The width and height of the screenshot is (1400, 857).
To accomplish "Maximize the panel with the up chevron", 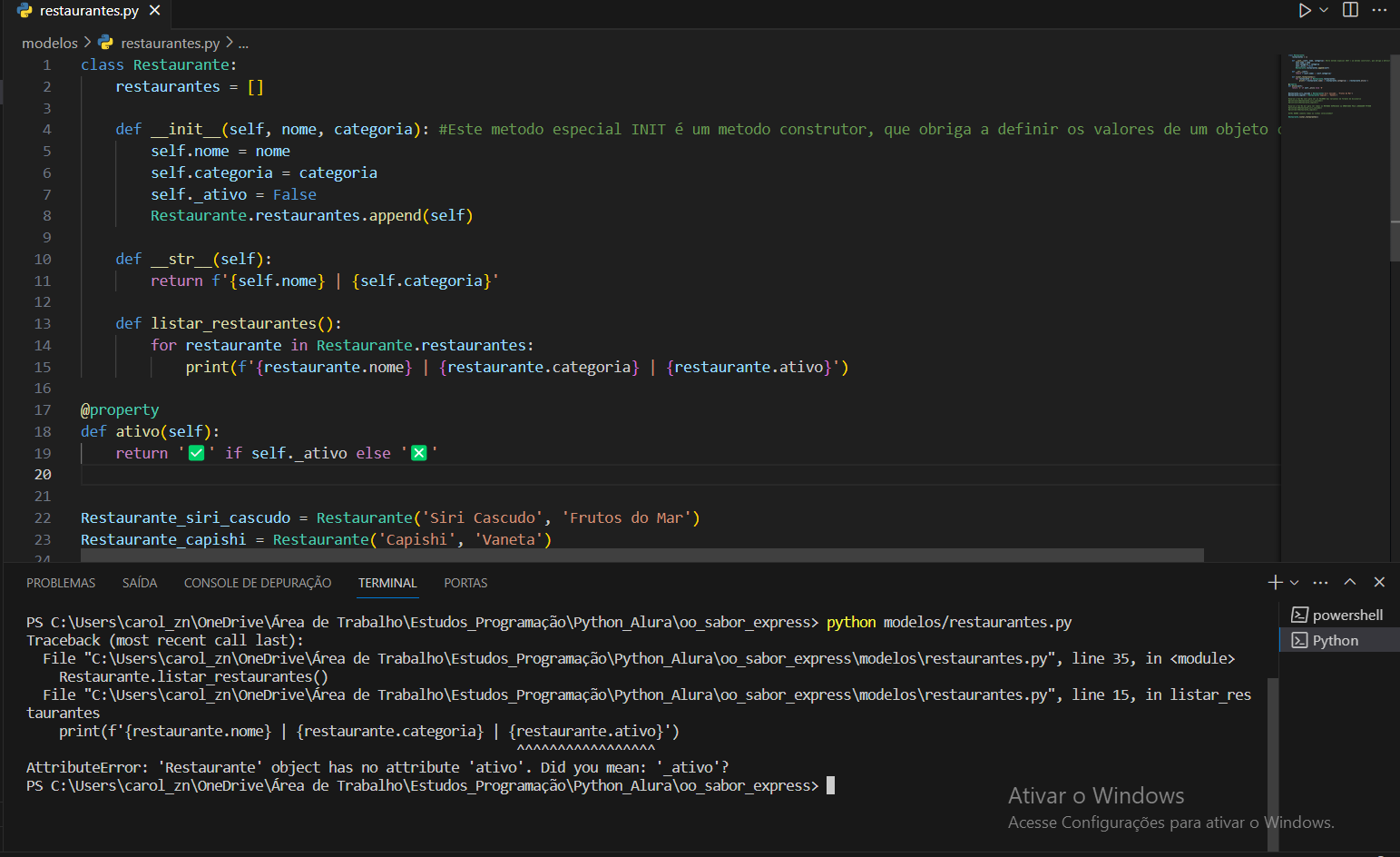I will point(1350,582).
